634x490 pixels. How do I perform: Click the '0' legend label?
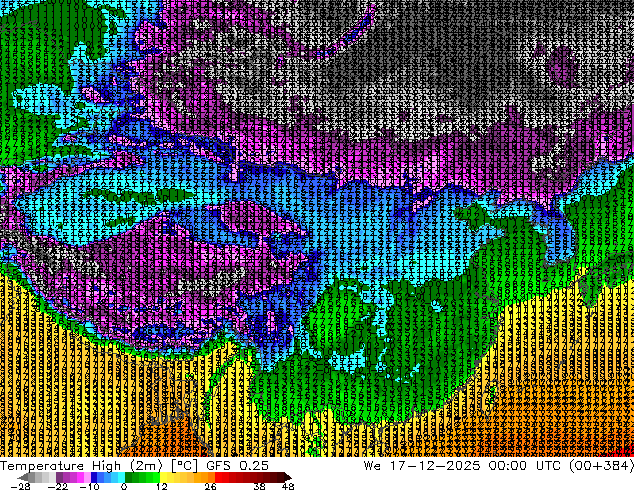(124, 486)
